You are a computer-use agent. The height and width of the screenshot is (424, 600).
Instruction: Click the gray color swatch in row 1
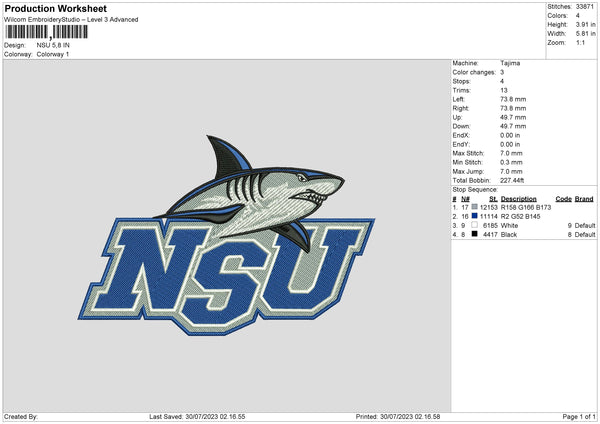click(x=474, y=207)
